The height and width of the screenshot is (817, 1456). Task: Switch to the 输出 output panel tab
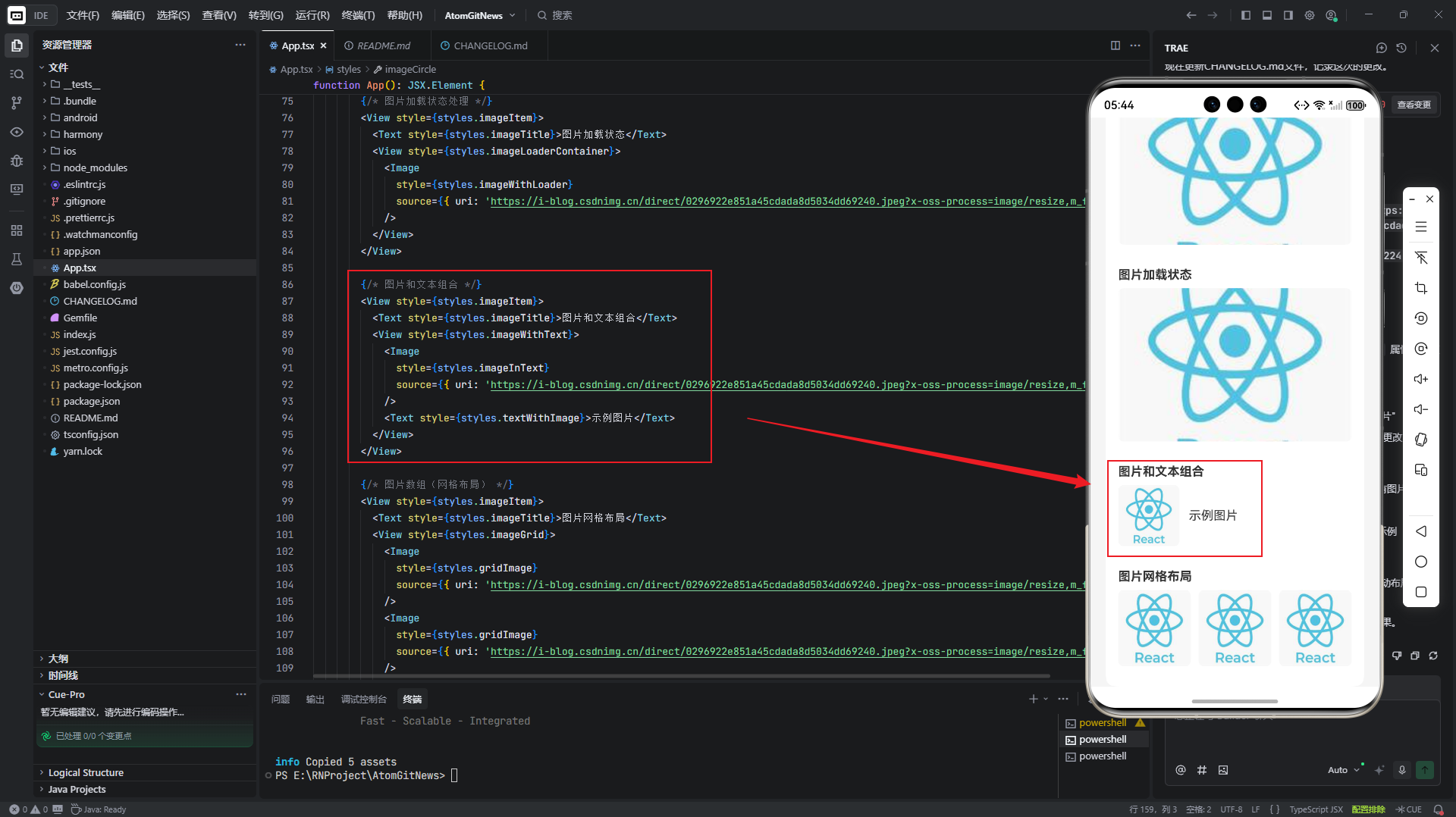click(x=315, y=699)
